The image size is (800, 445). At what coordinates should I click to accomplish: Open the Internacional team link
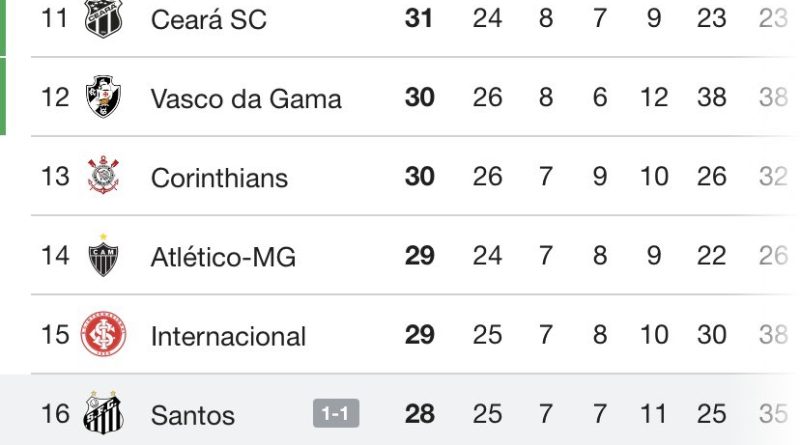228,336
